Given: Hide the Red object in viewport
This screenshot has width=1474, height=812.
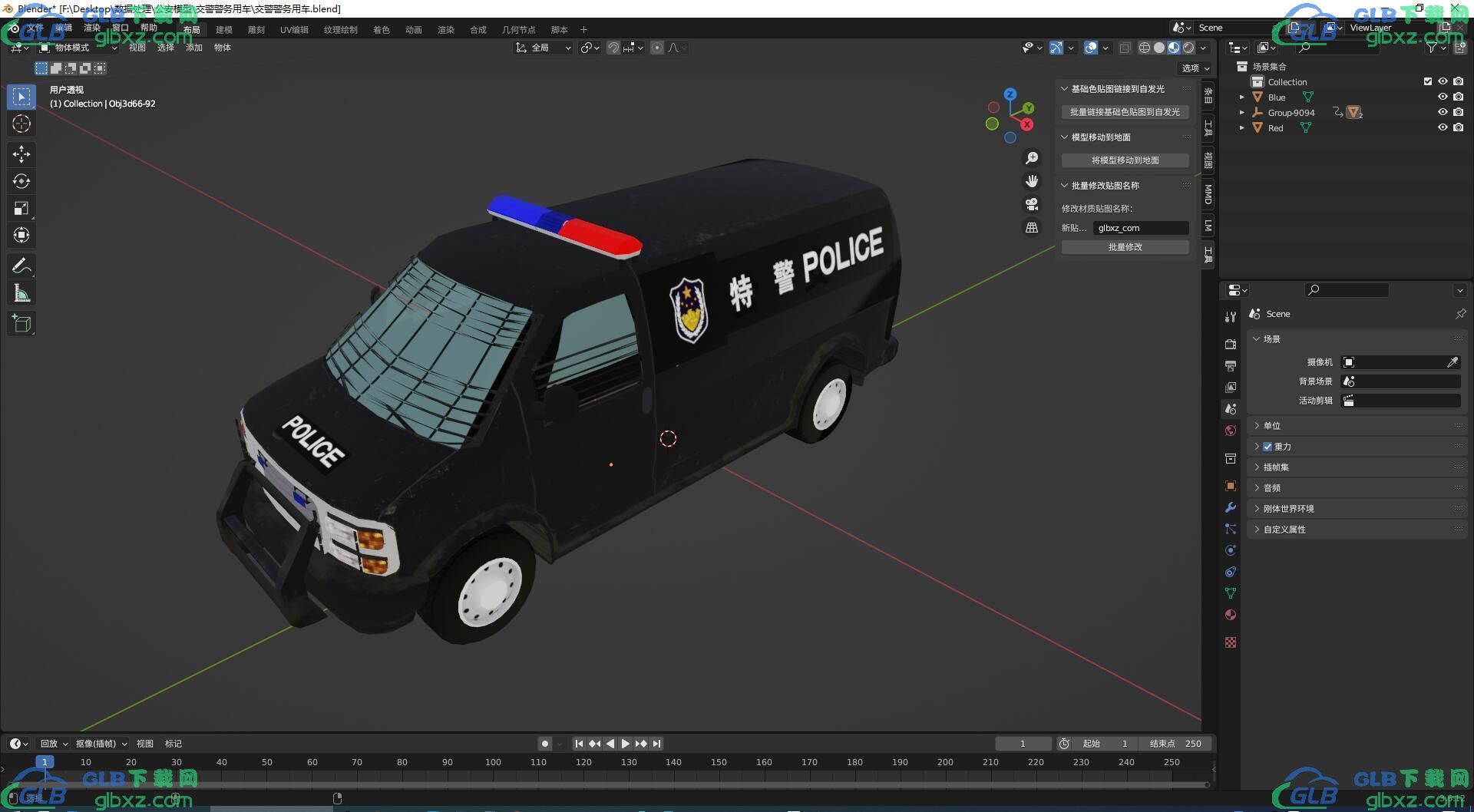Looking at the screenshot, I should click(x=1443, y=127).
